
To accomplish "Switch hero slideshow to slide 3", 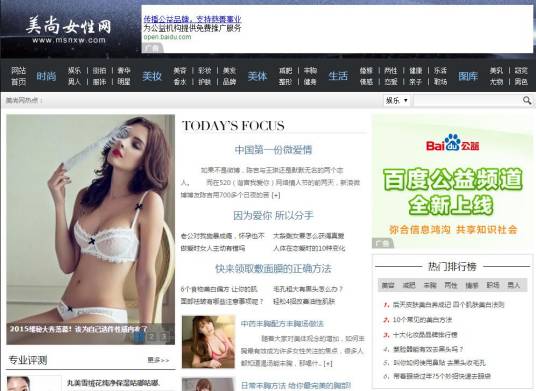I will click(164, 337).
